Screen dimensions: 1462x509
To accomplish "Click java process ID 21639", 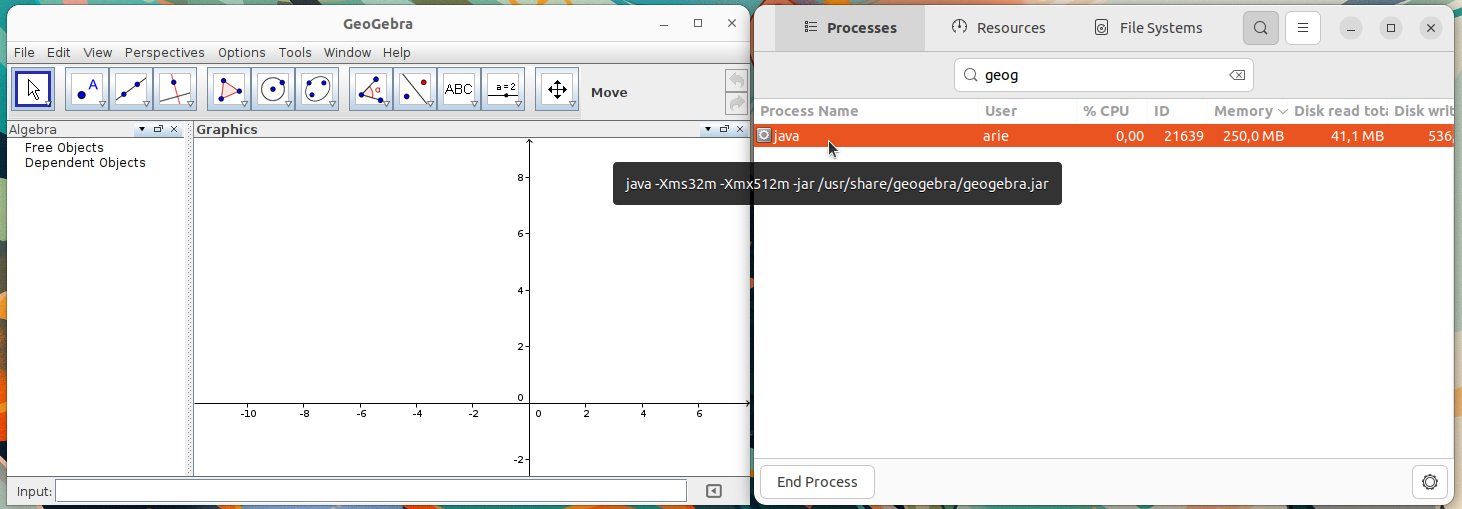I will click(x=1184, y=136).
